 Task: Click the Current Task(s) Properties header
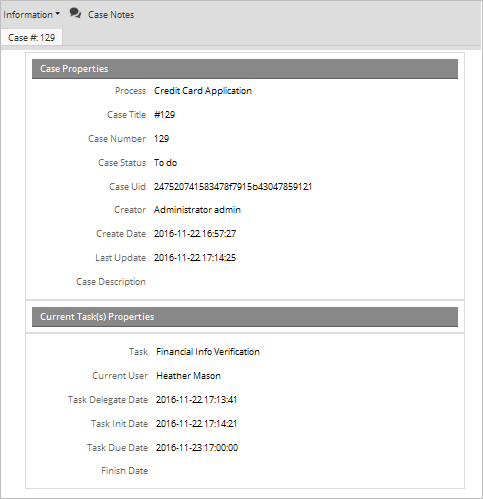tap(245, 317)
